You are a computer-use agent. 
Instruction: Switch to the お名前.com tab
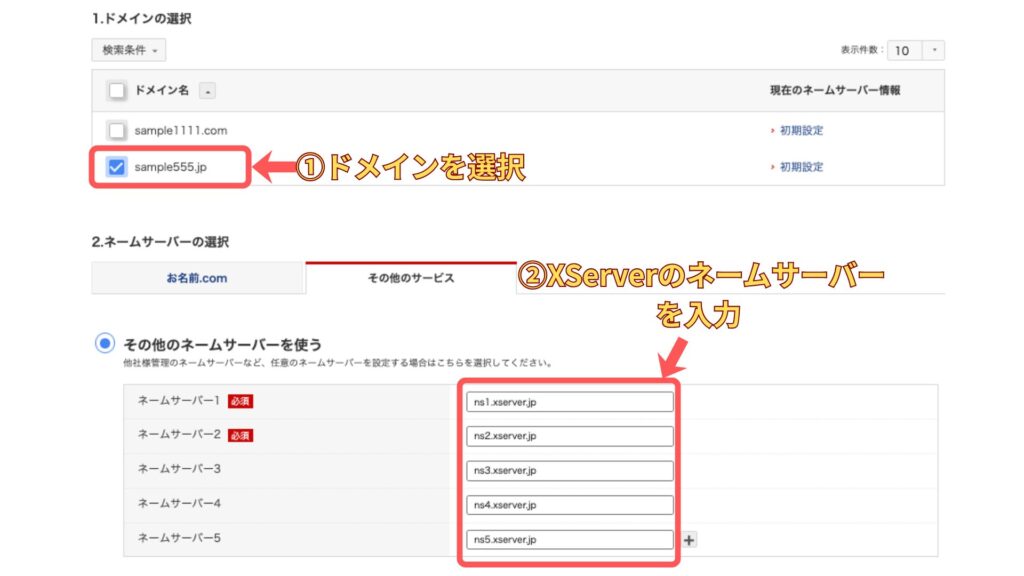click(197, 278)
